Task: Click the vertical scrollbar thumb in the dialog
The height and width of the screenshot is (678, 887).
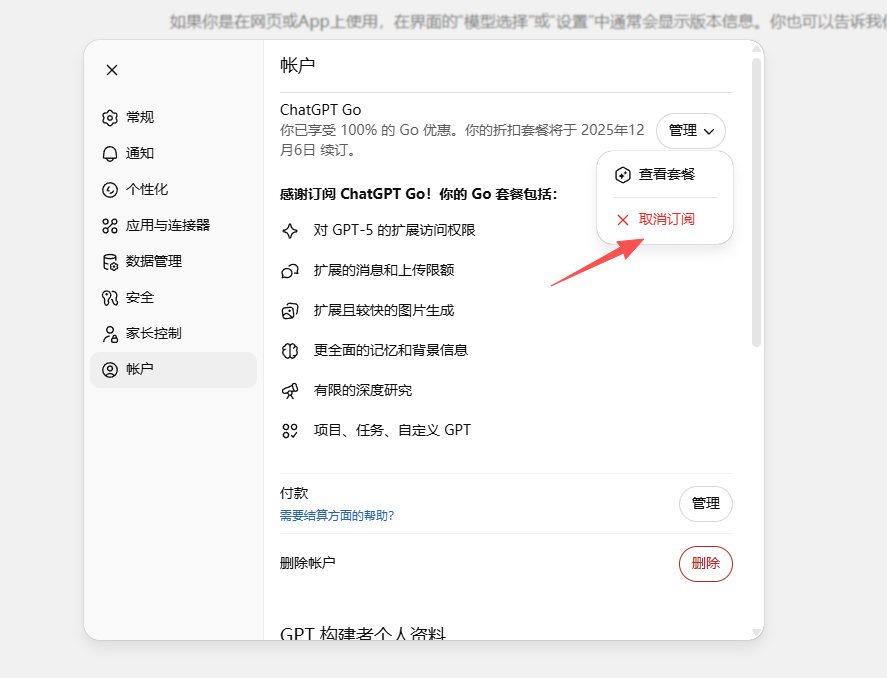Action: [756, 202]
